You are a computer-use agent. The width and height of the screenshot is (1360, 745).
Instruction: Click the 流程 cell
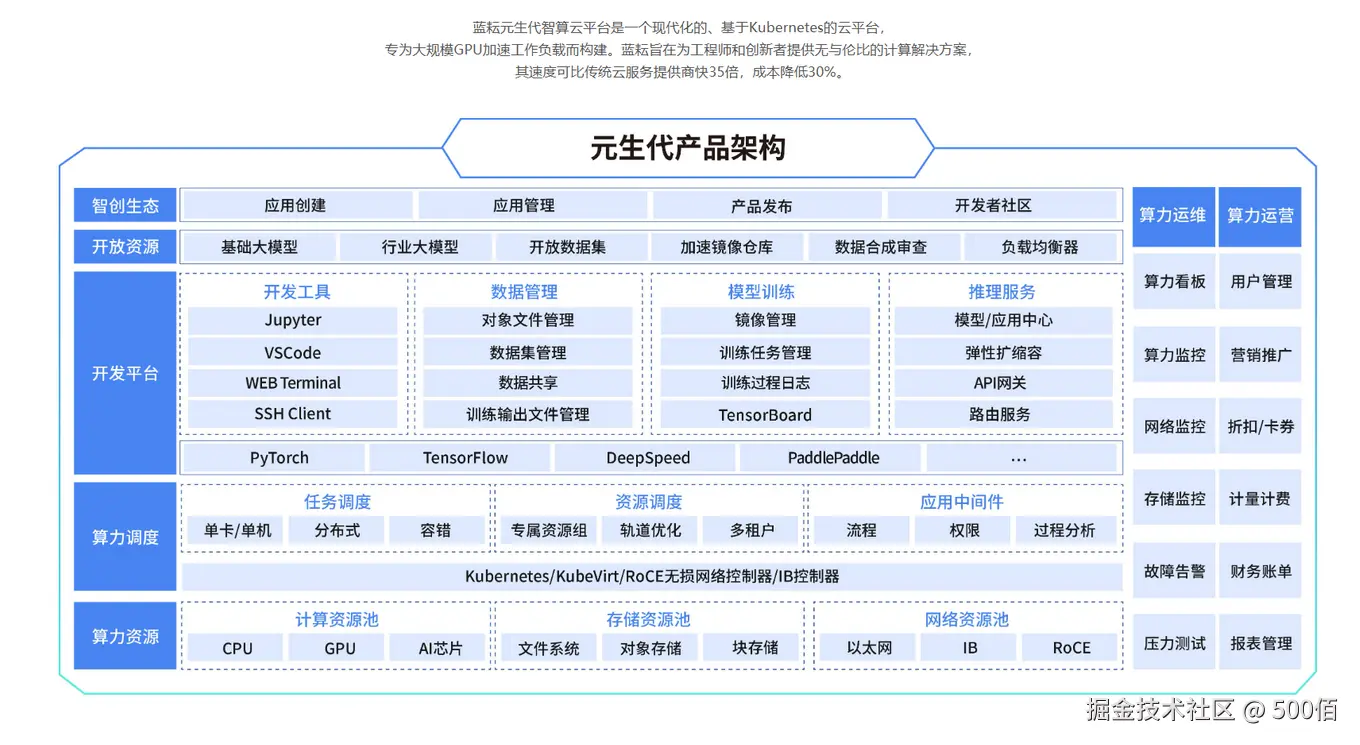tap(861, 531)
